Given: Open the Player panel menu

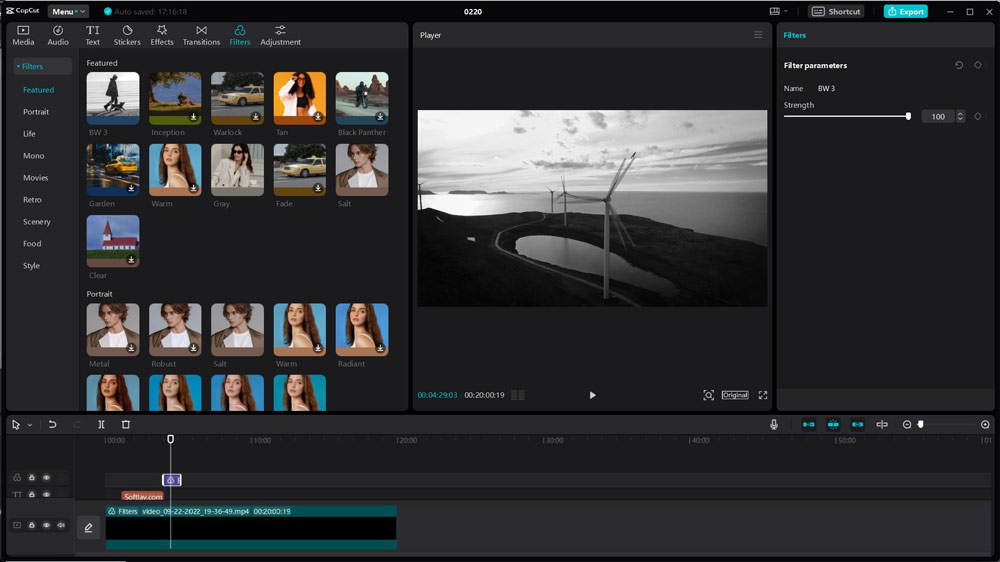Looking at the screenshot, I should (x=758, y=35).
